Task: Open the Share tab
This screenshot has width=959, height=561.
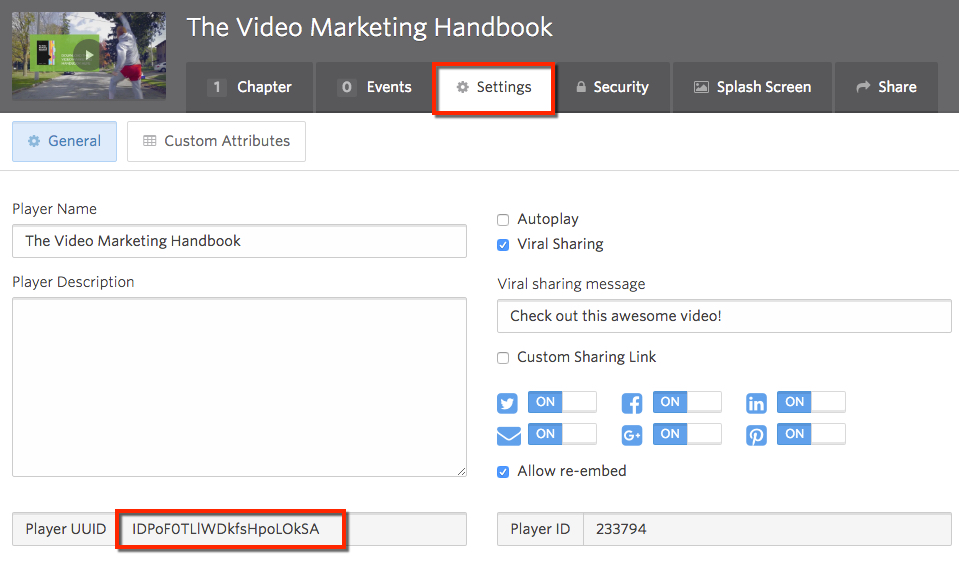Action: click(x=886, y=87)
